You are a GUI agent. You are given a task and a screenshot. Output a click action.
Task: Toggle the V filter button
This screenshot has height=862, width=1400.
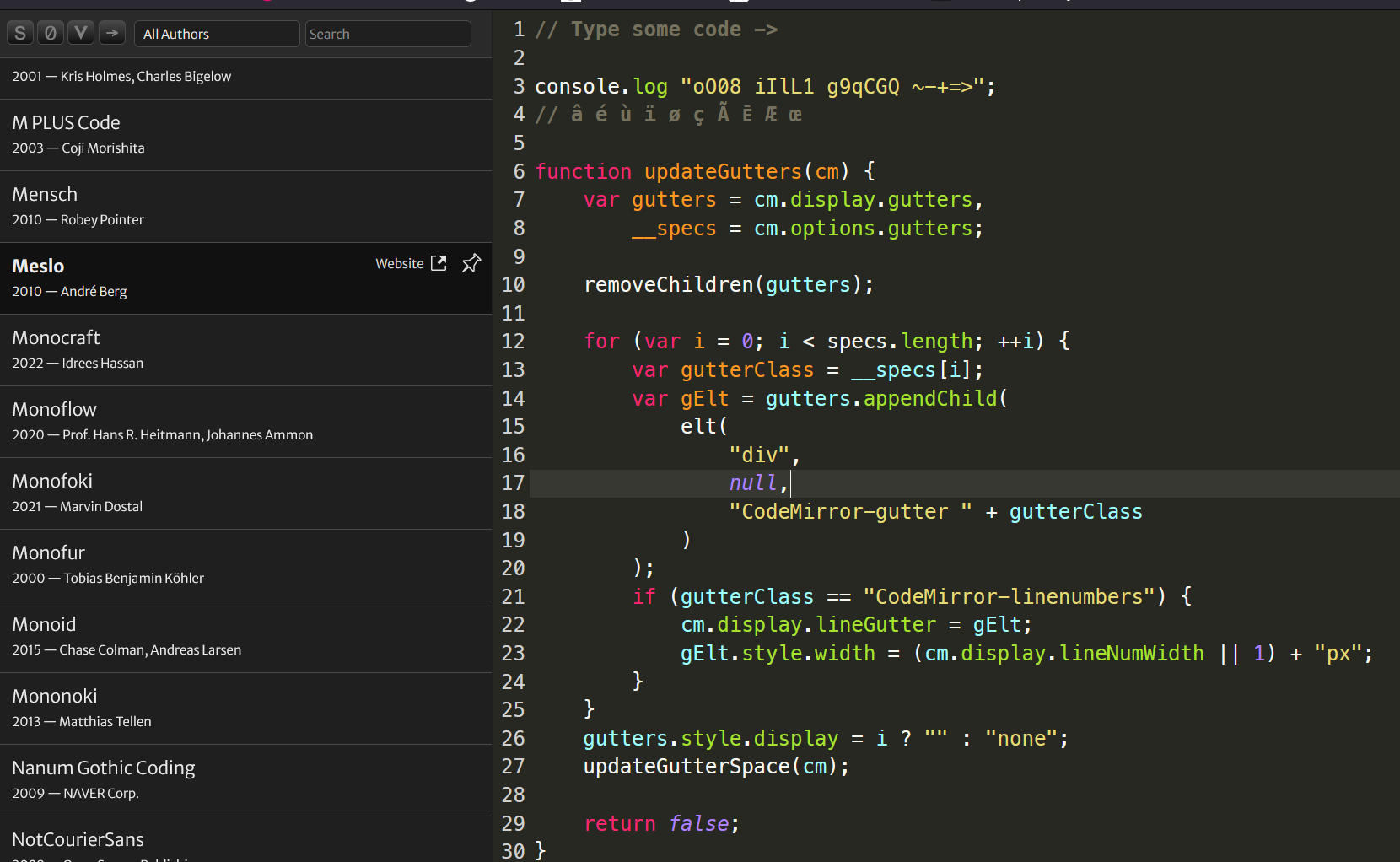[81, 34]
